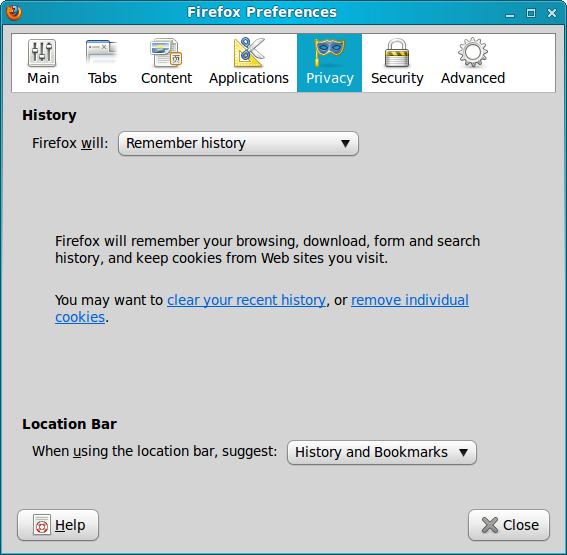The image size is (567, 555).
Task: Close the window using title bar X
Action: 552,13
